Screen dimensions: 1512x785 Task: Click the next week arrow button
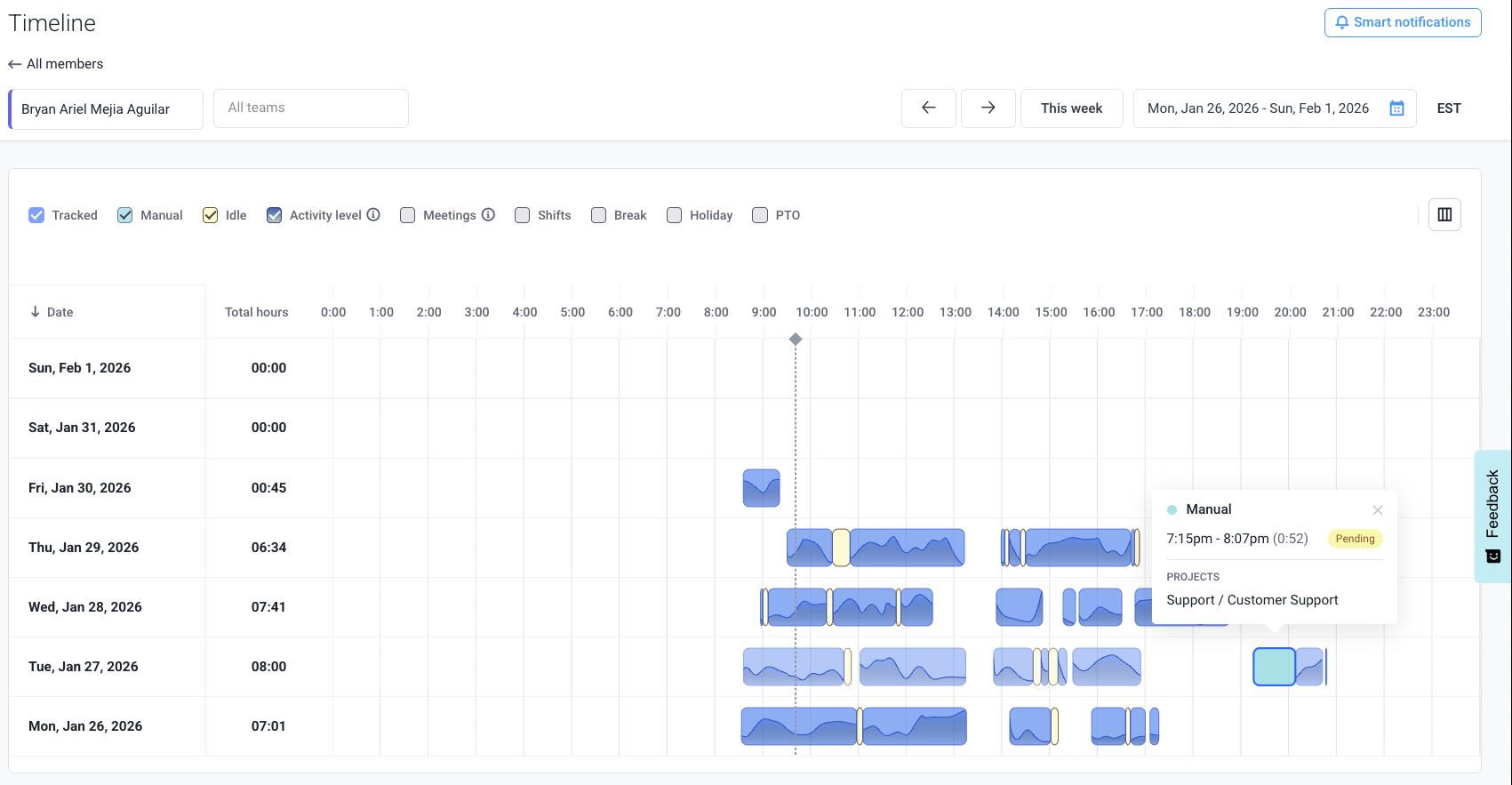[x=988, y=108]
